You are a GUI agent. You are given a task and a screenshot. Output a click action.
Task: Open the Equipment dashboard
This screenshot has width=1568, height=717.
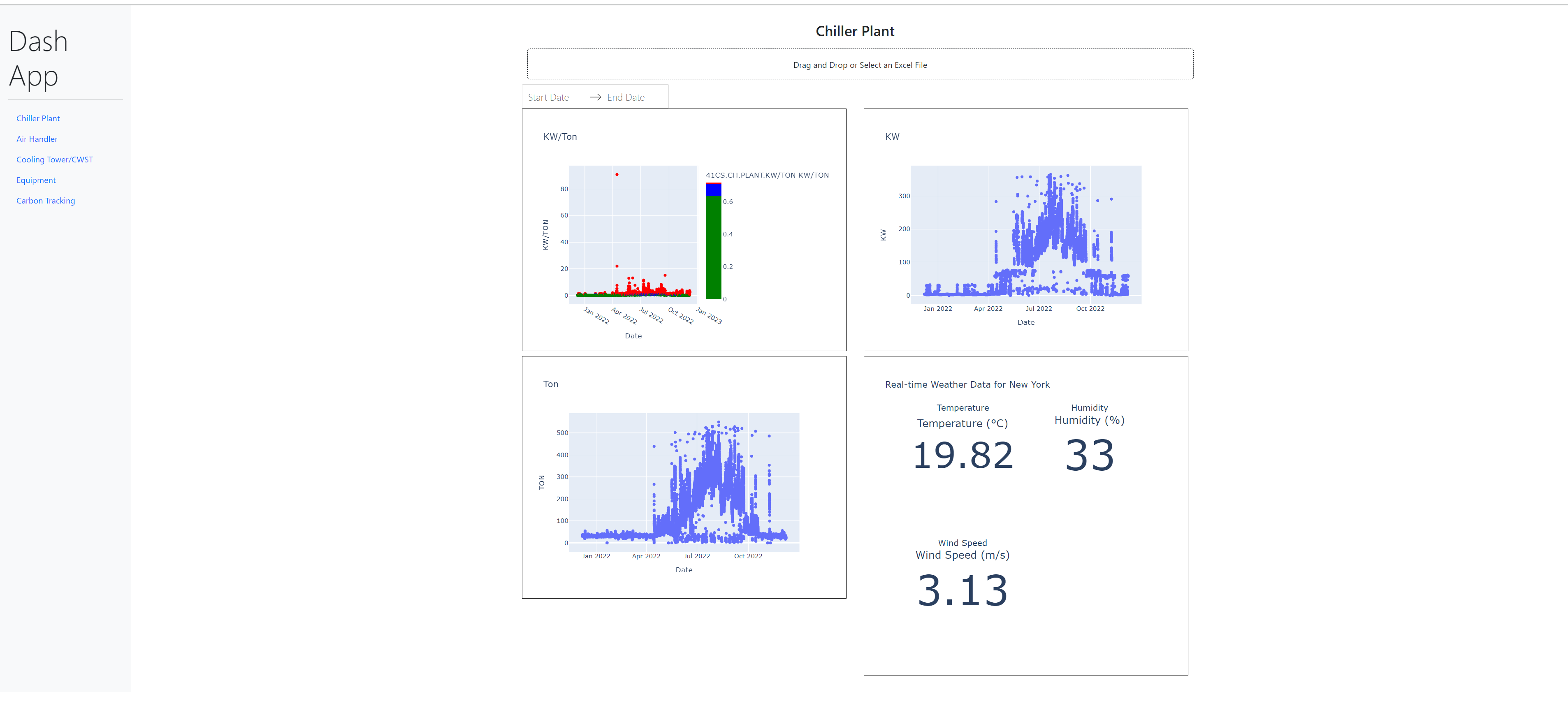click(36, 180)
